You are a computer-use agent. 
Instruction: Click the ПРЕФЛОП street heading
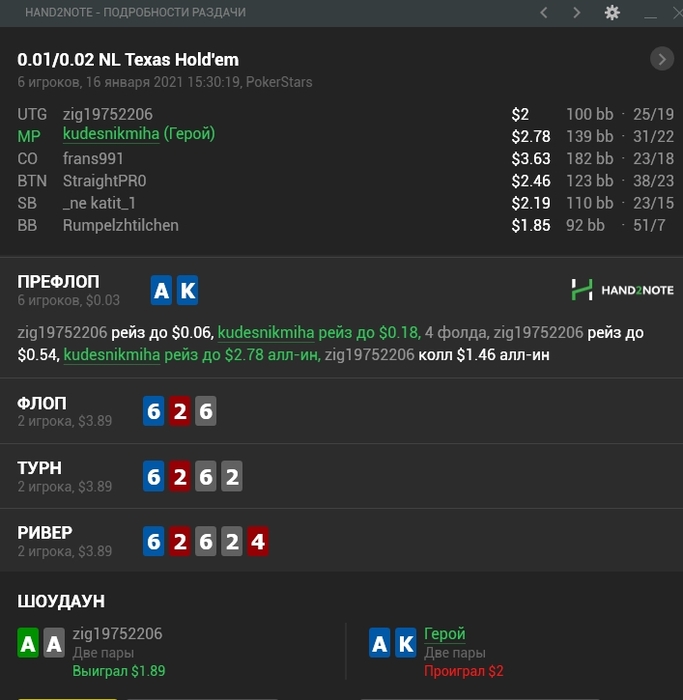pos(58,282)
